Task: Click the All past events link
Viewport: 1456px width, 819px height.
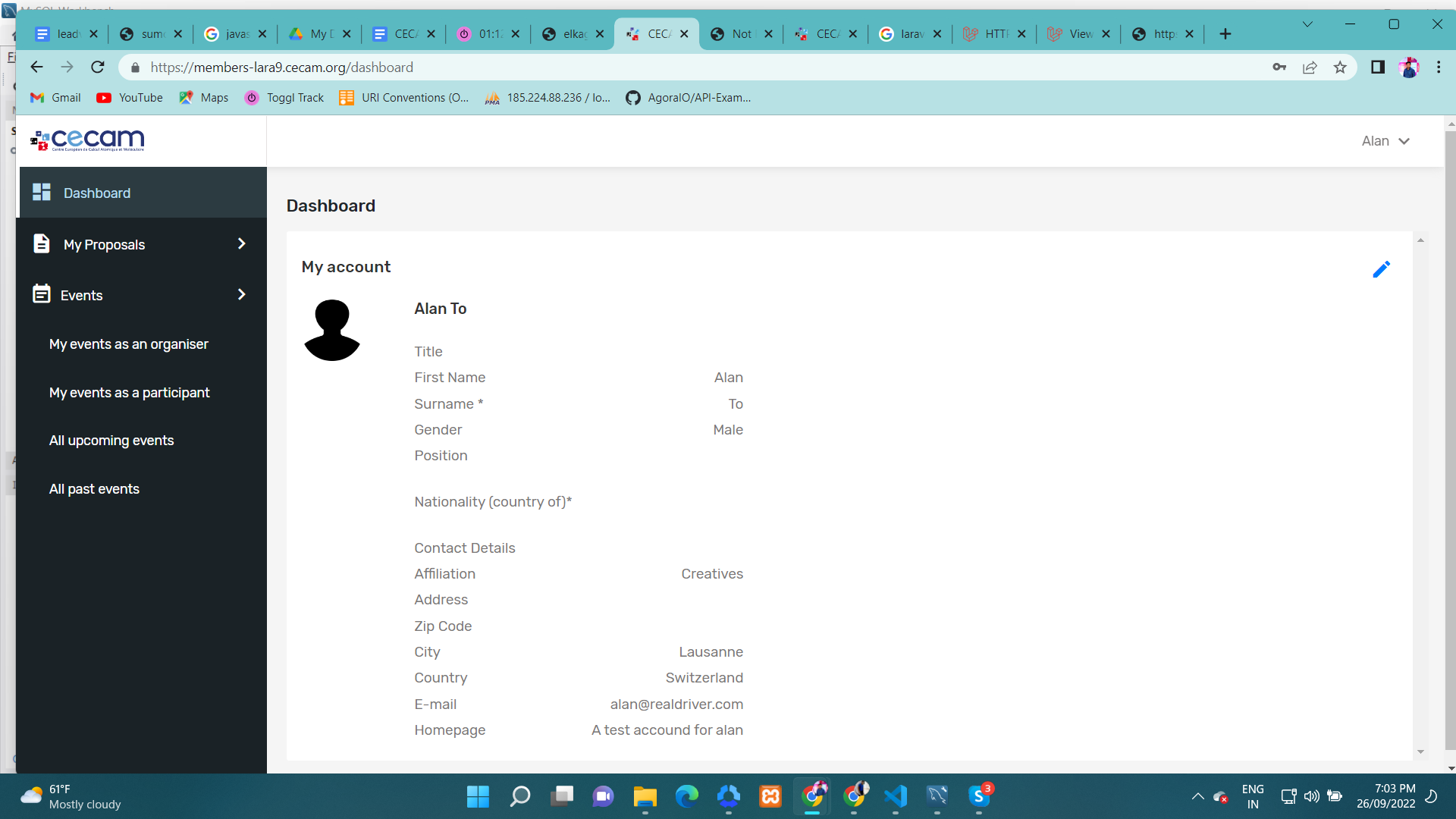Action: tap(94, 489)
